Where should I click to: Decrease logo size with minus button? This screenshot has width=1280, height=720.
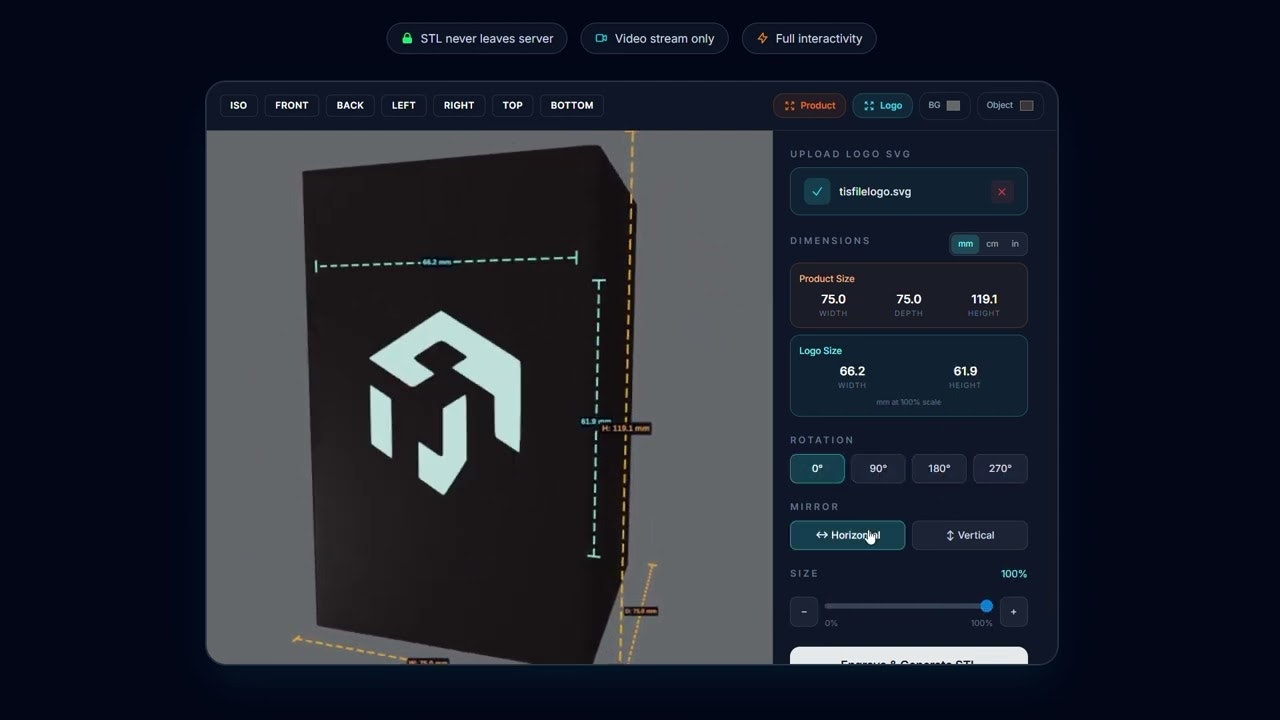click(804, 612)
